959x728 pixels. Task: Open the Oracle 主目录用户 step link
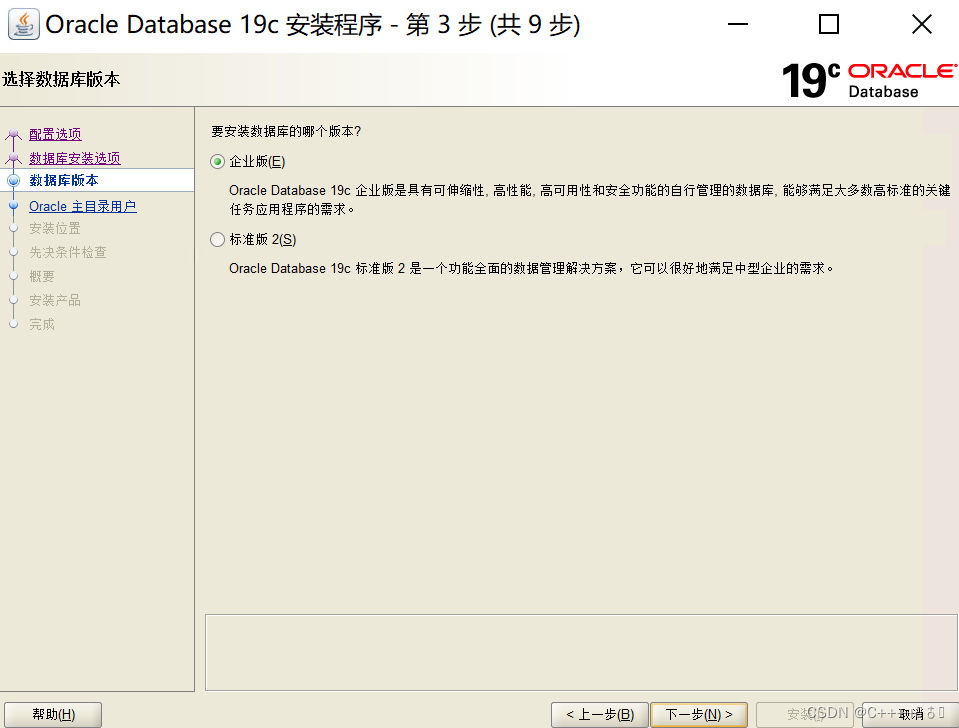(x=83, y=206)
